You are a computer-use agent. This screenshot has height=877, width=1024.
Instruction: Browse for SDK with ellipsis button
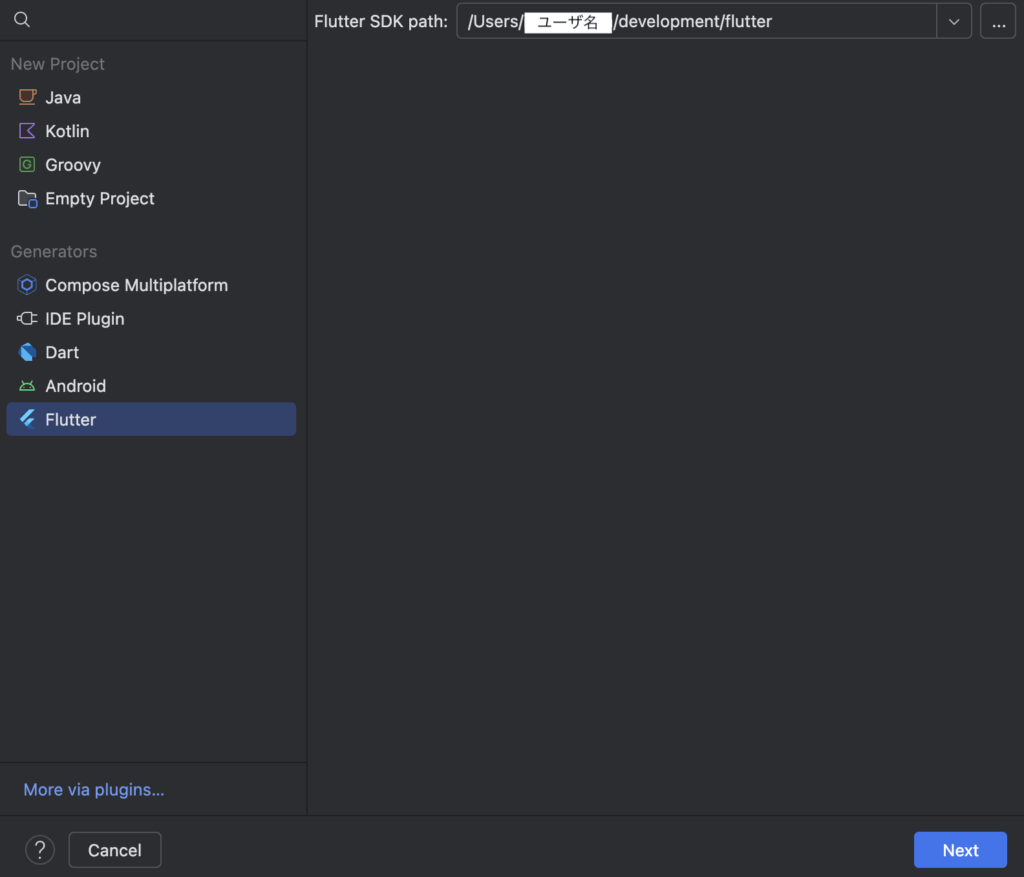point(998,22)
